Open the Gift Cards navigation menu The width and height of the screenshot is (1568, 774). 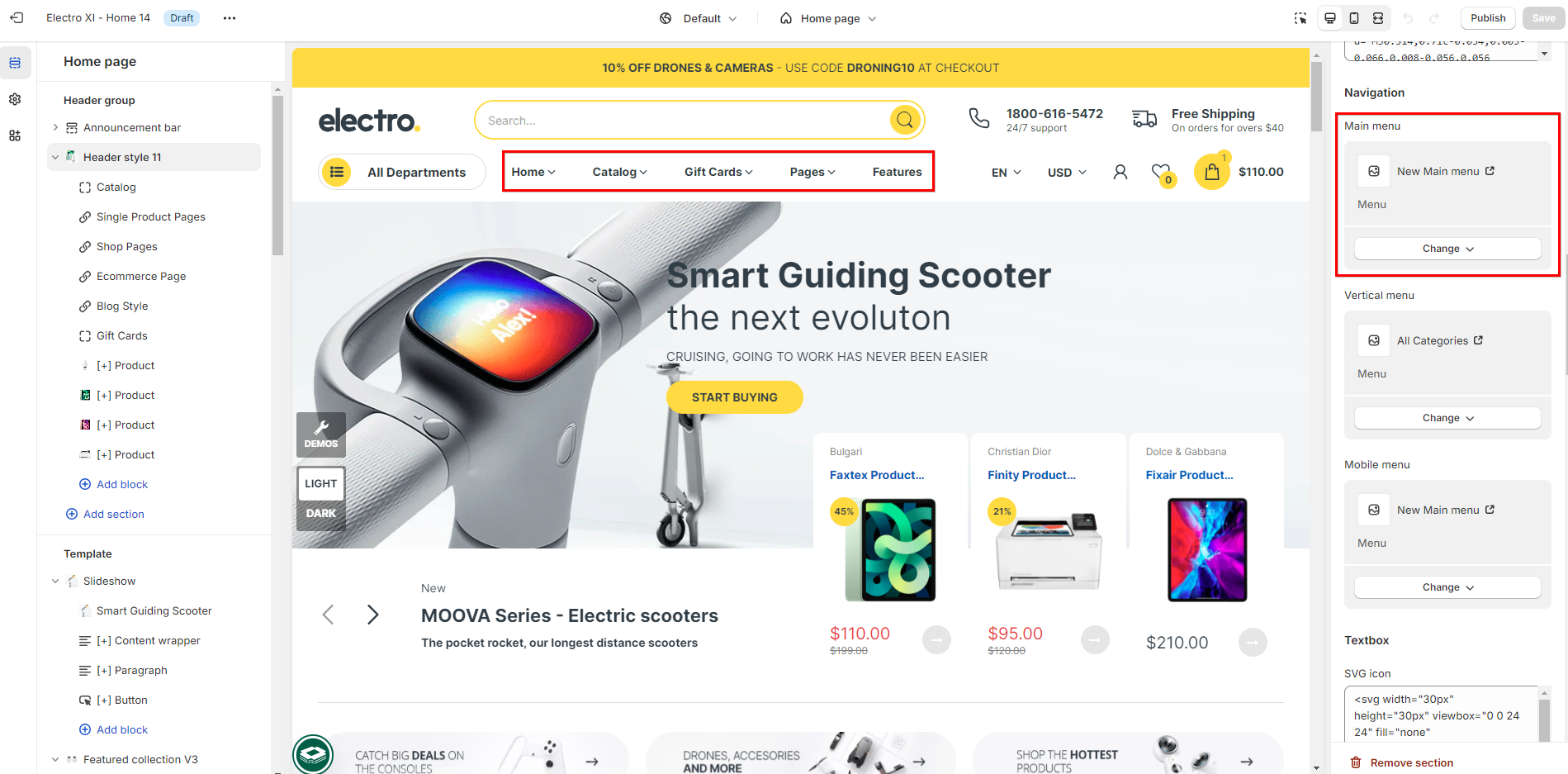click(x=718, y=172)
